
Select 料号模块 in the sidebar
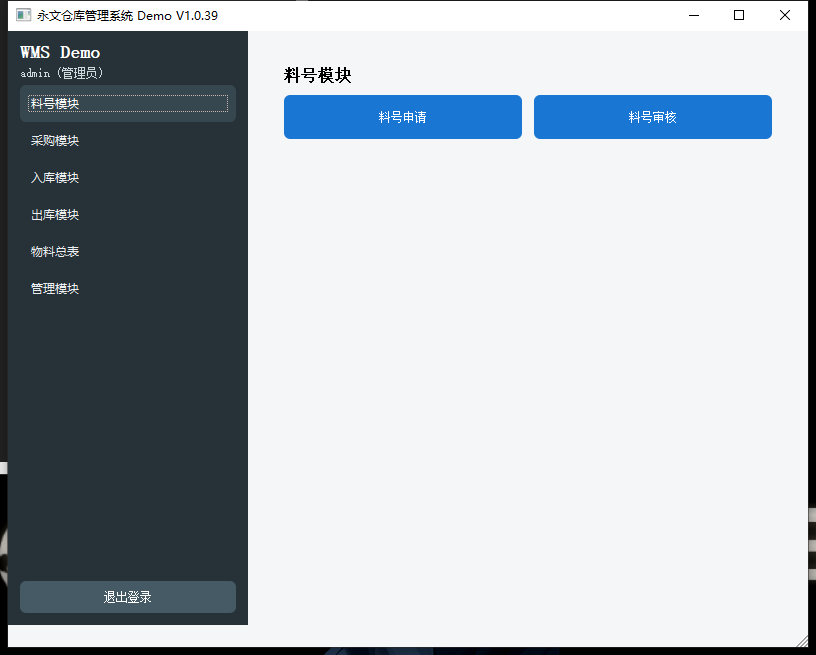pos(128,104)
